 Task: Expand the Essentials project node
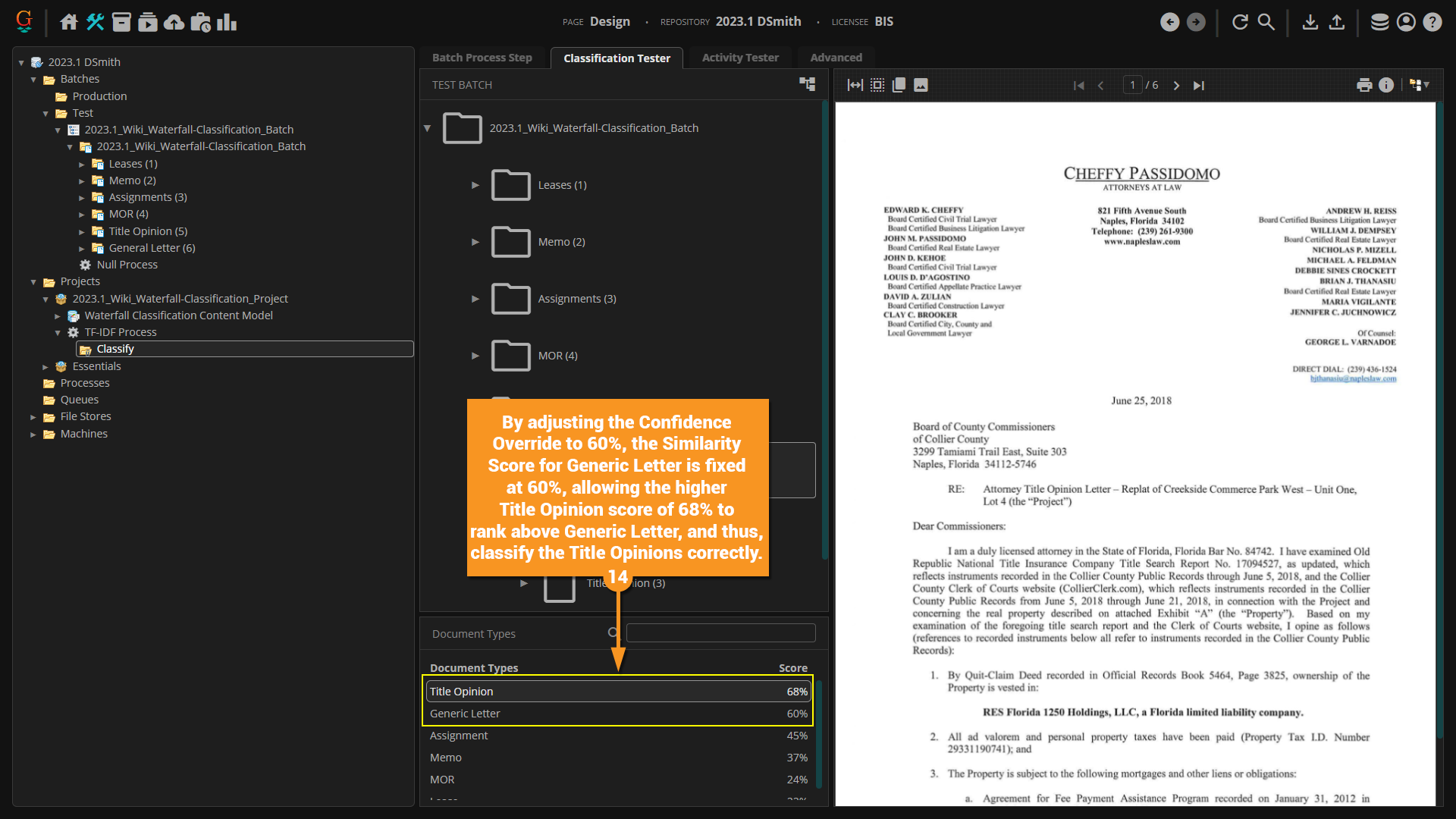[45, 367]
